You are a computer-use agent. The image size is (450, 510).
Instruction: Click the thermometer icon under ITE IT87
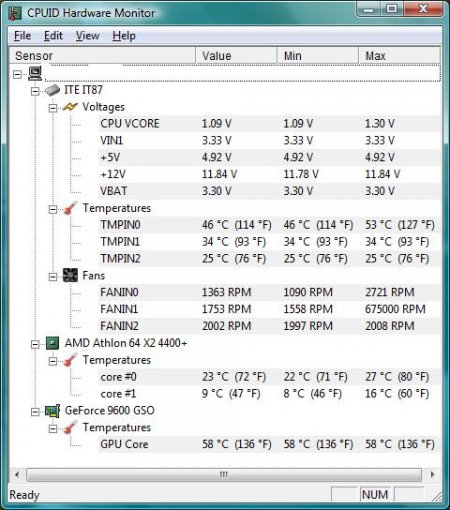click(70, 208)
